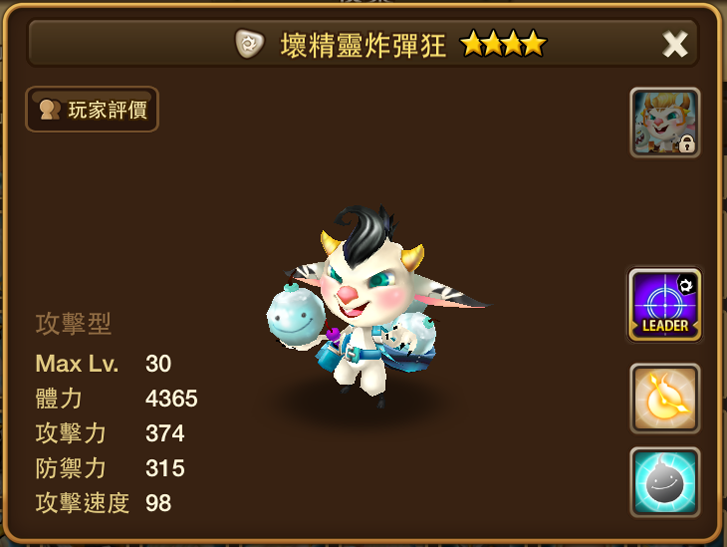Click the Max Lv. 30 stat row
This screenshot has height=547, width=727.
click(x=103, y=363)
